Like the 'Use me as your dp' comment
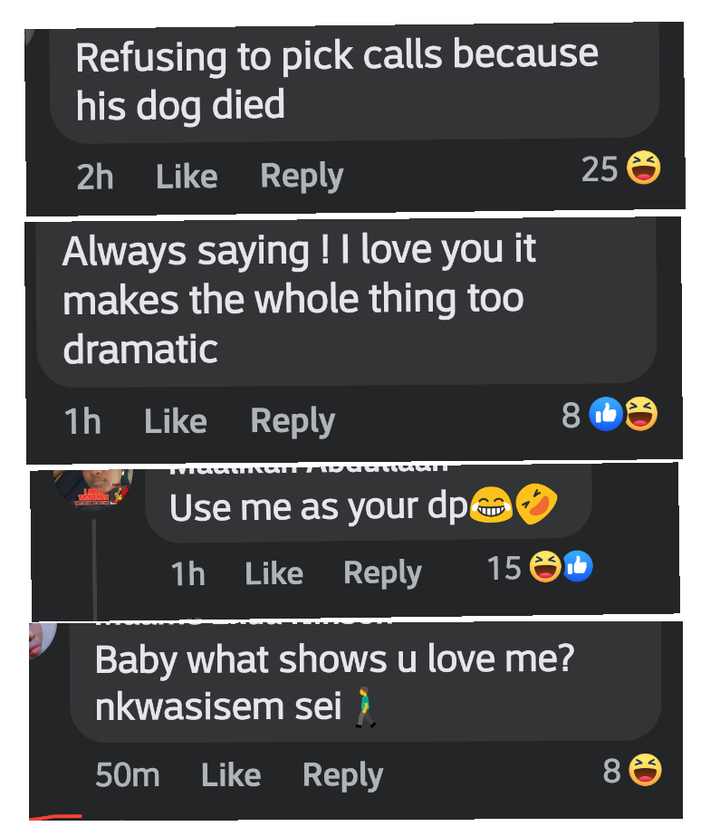 [x=274, y=574]
